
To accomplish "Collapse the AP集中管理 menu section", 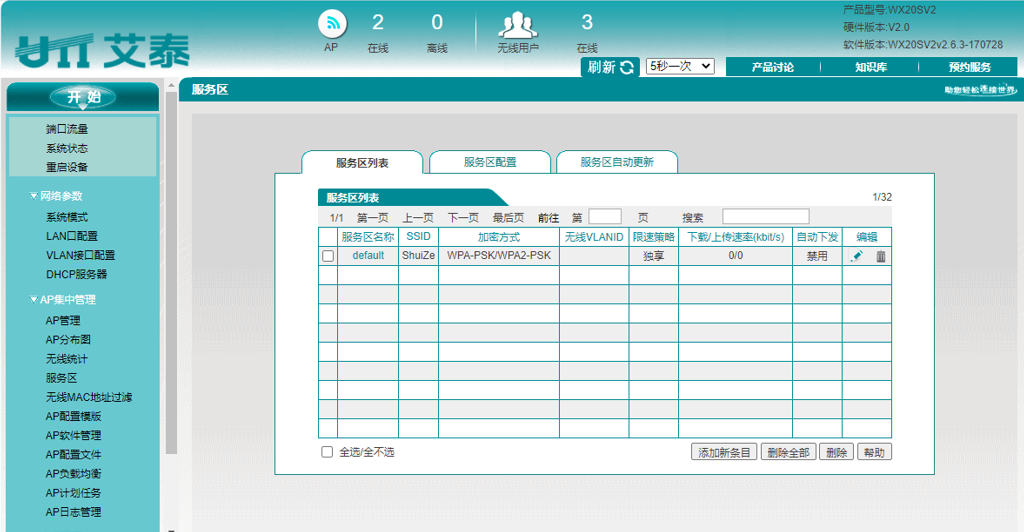I will pos(34,300).
